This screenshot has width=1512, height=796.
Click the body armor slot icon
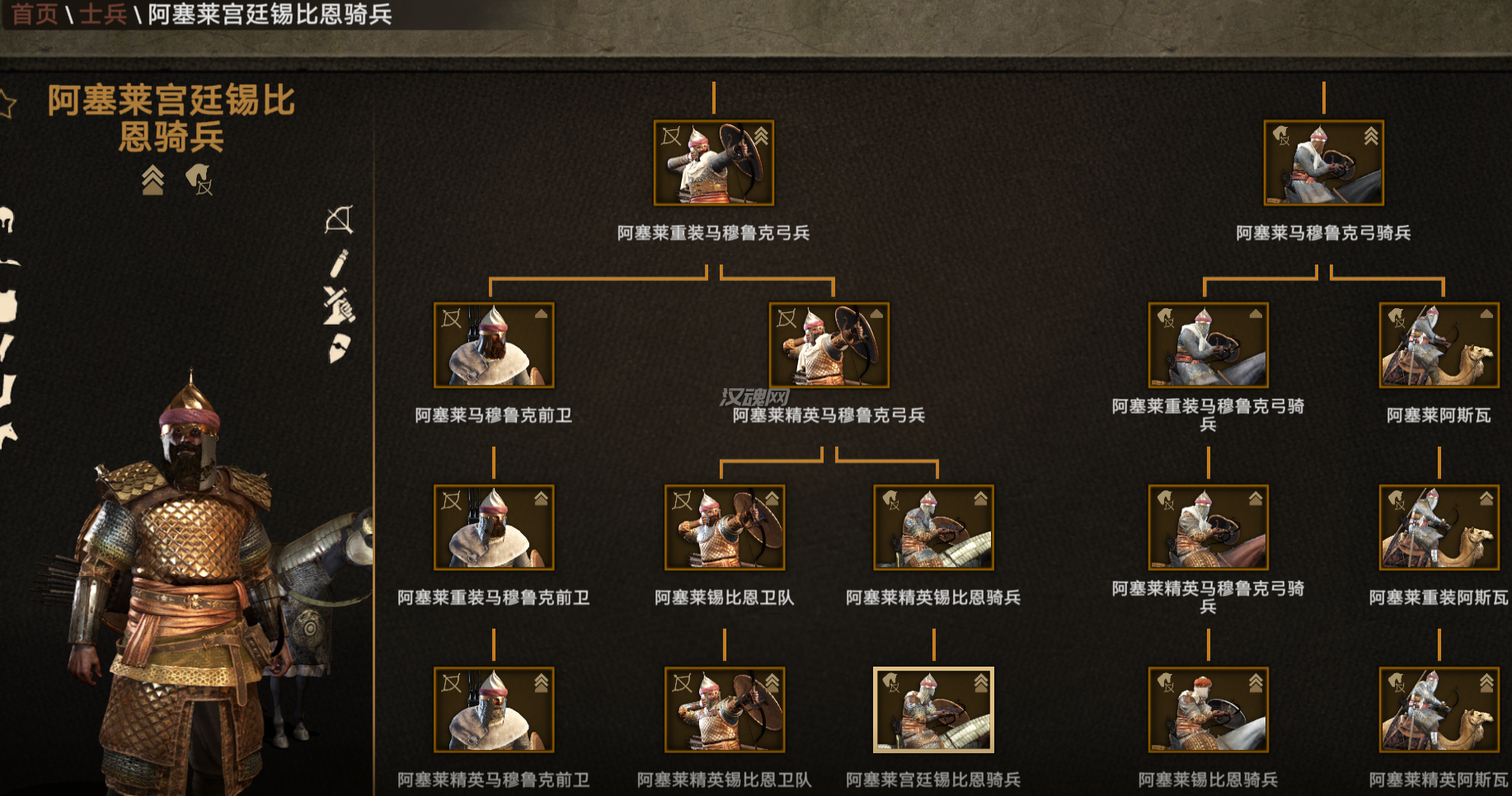click(7, 306)
